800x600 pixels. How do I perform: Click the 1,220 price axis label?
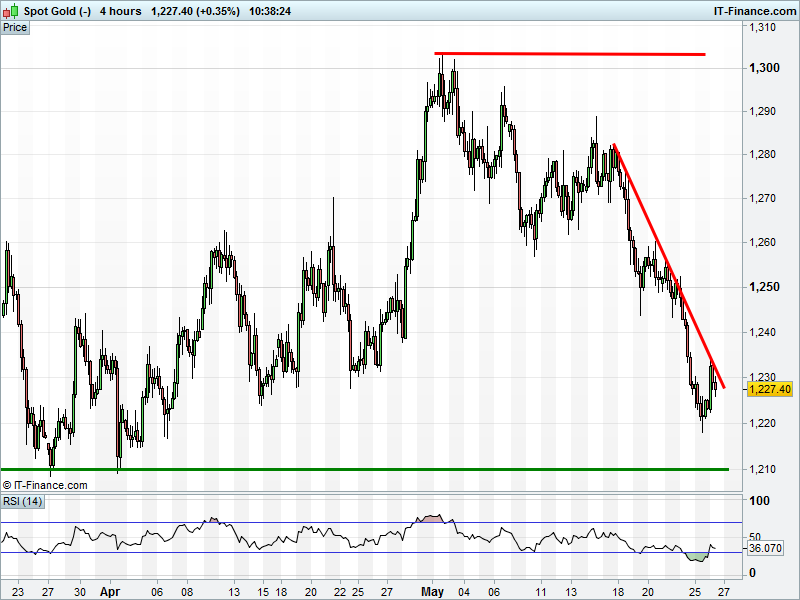762,423
